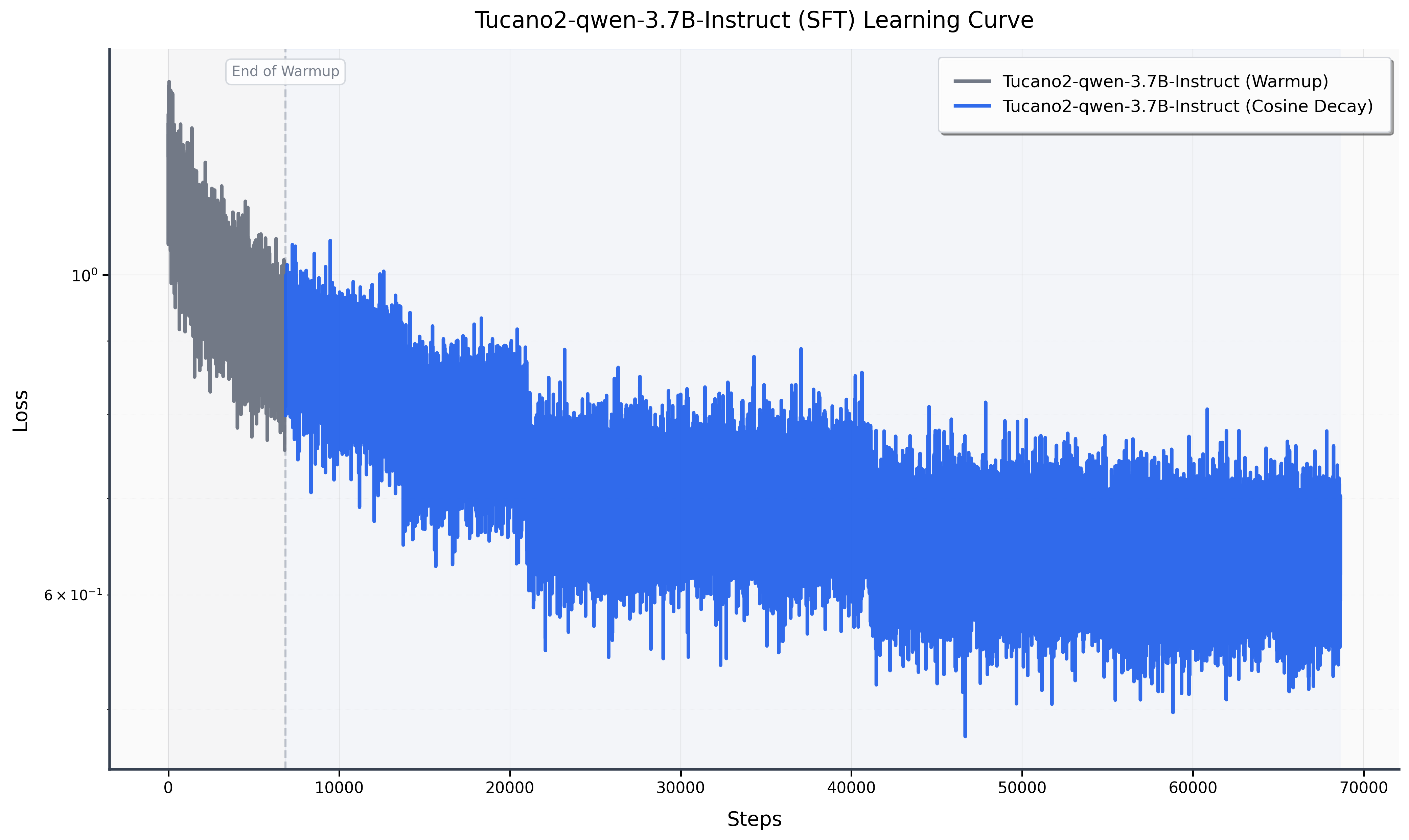Click the Cosine Decay legend entry label
The image size is (1409, 840).
click(x=1188, y=107)
